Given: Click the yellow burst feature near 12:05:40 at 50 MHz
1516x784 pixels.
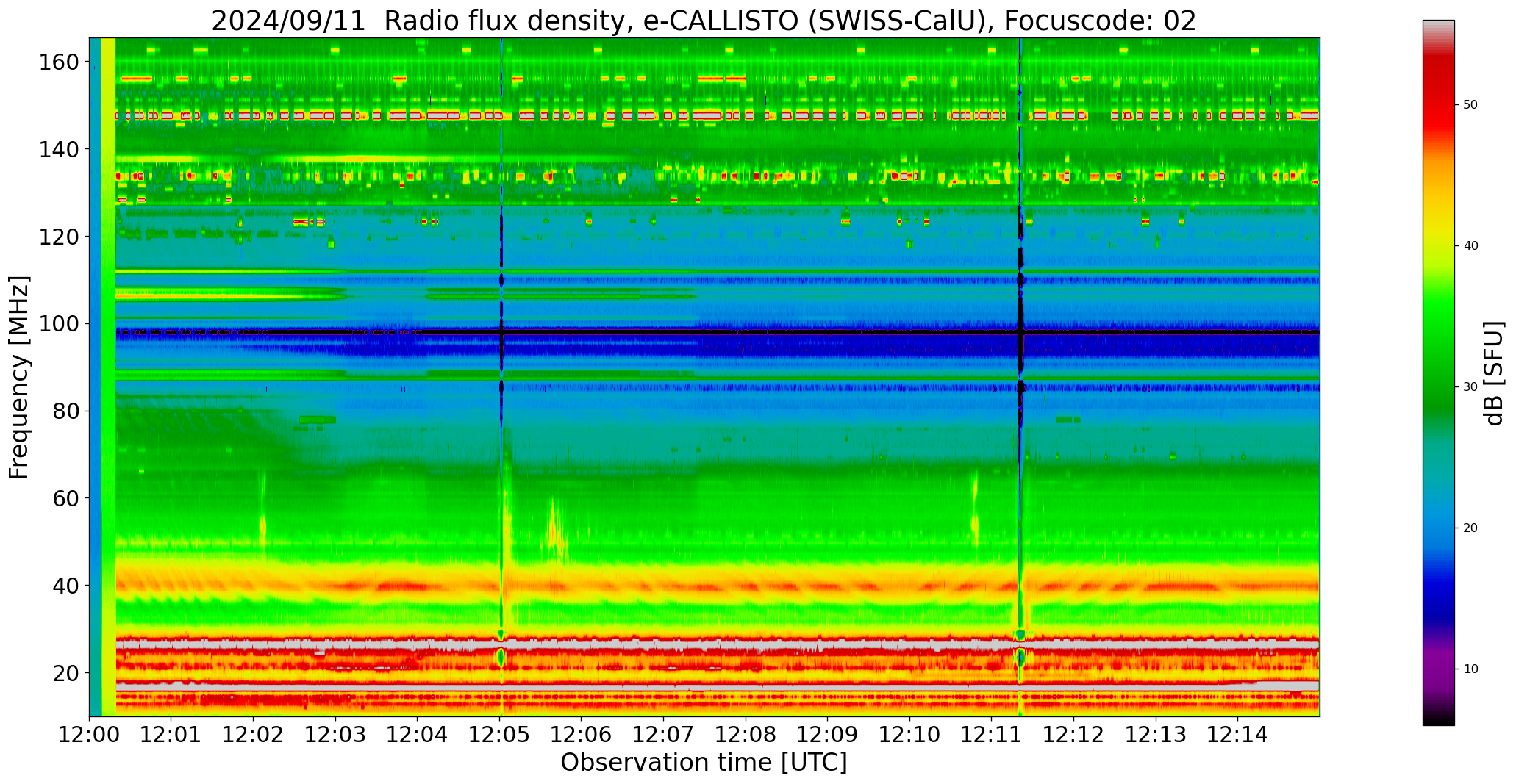Looking at the screenshot, I should pyautogui.click(x=556, y=533).
